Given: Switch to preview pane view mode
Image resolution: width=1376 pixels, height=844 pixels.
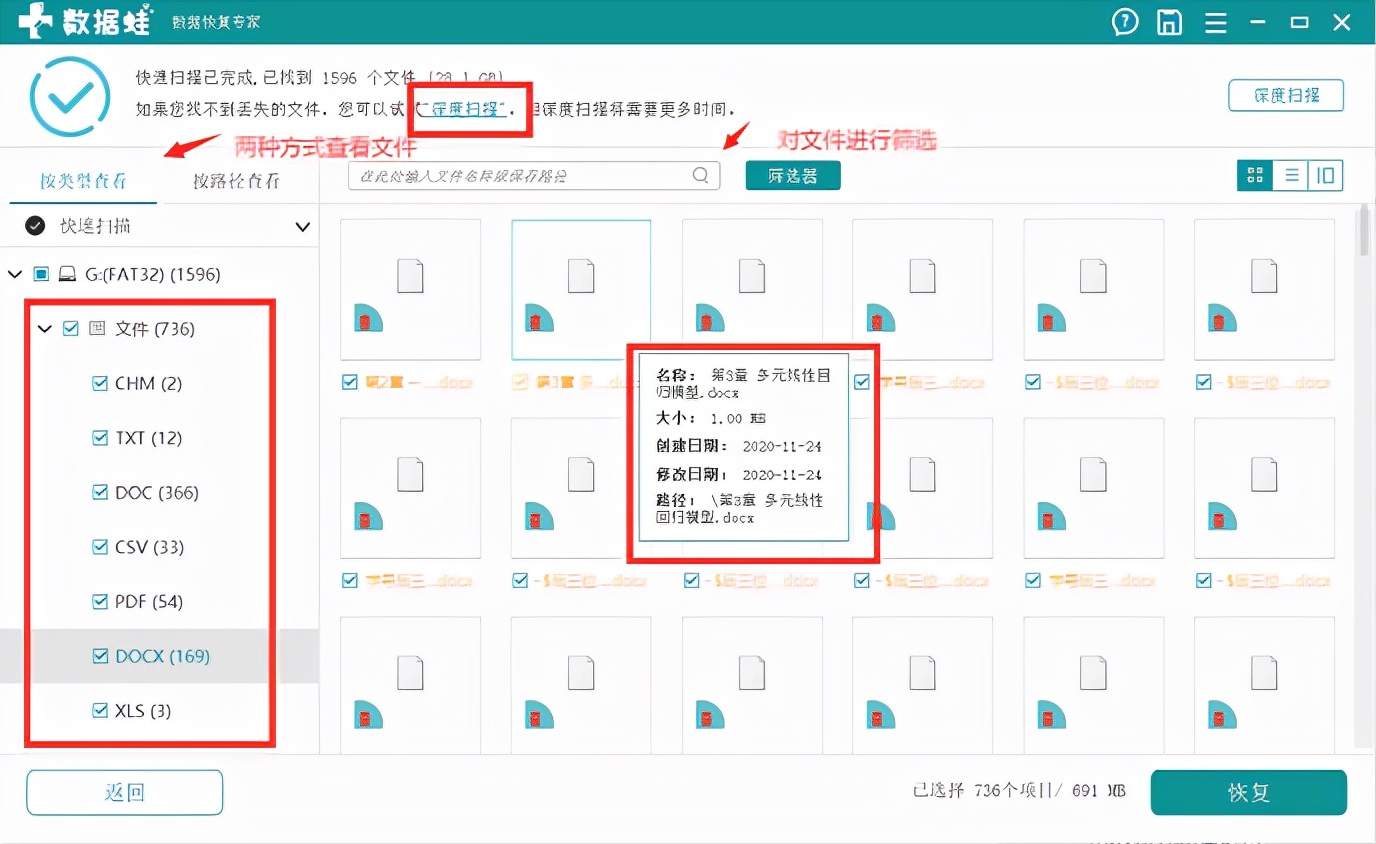Looking at the screenshot, I should (1324, 174).
